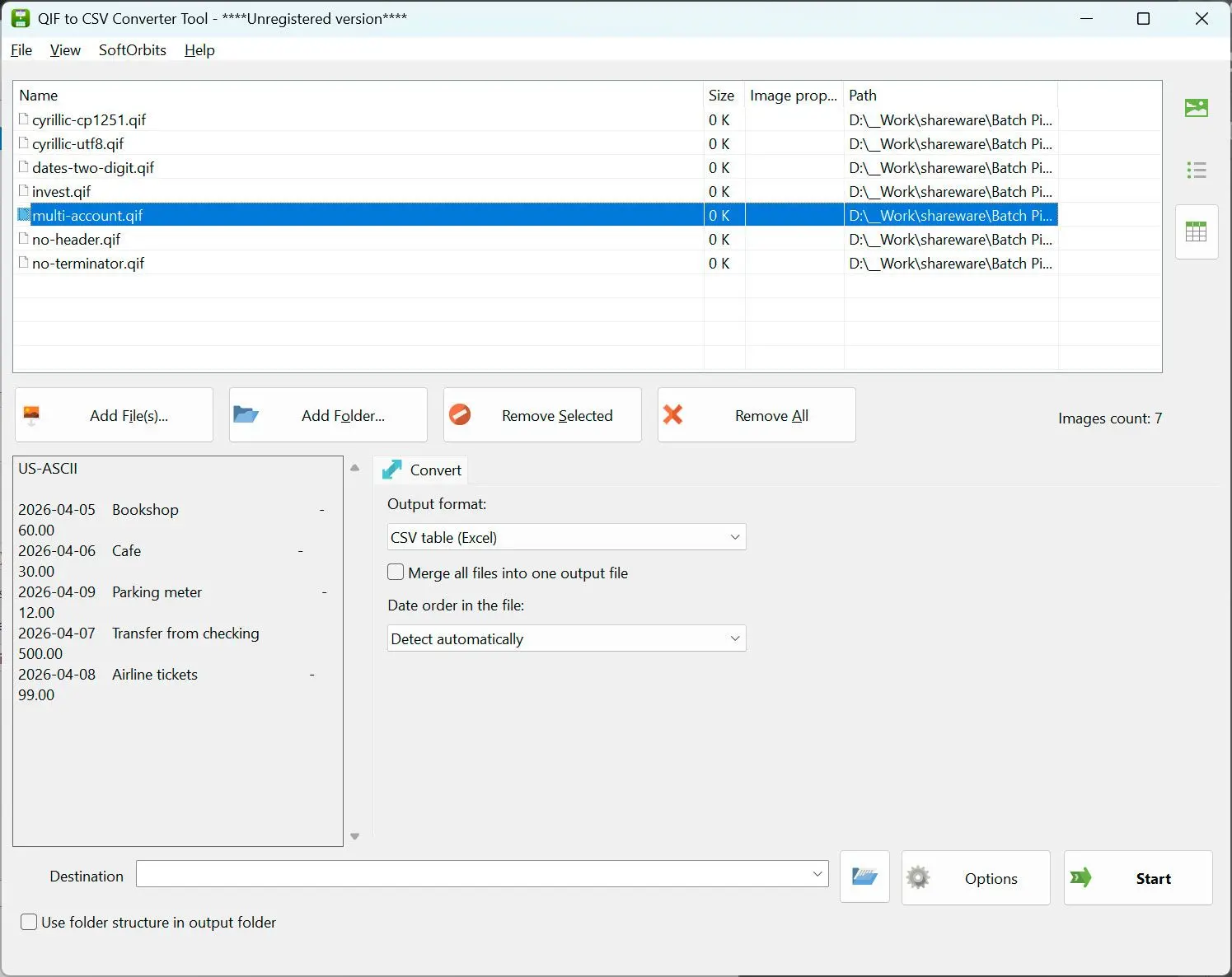Open the Options button

(x=976, y=878)
